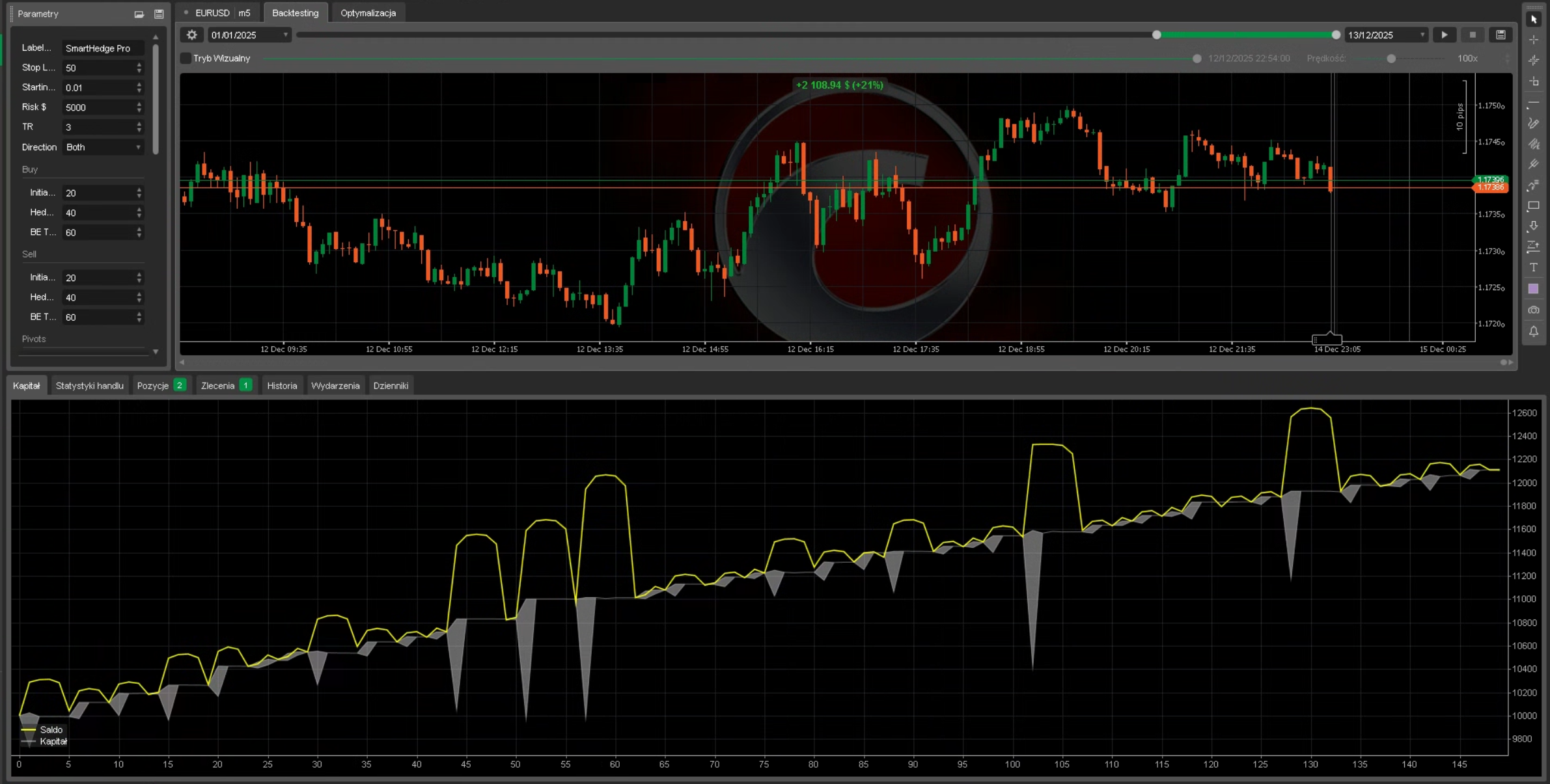Image resolution: width=1550 pixels, height=784 pixels.
Task: Toggle the Saldo series in the equity legend
Action: (51, 729)
